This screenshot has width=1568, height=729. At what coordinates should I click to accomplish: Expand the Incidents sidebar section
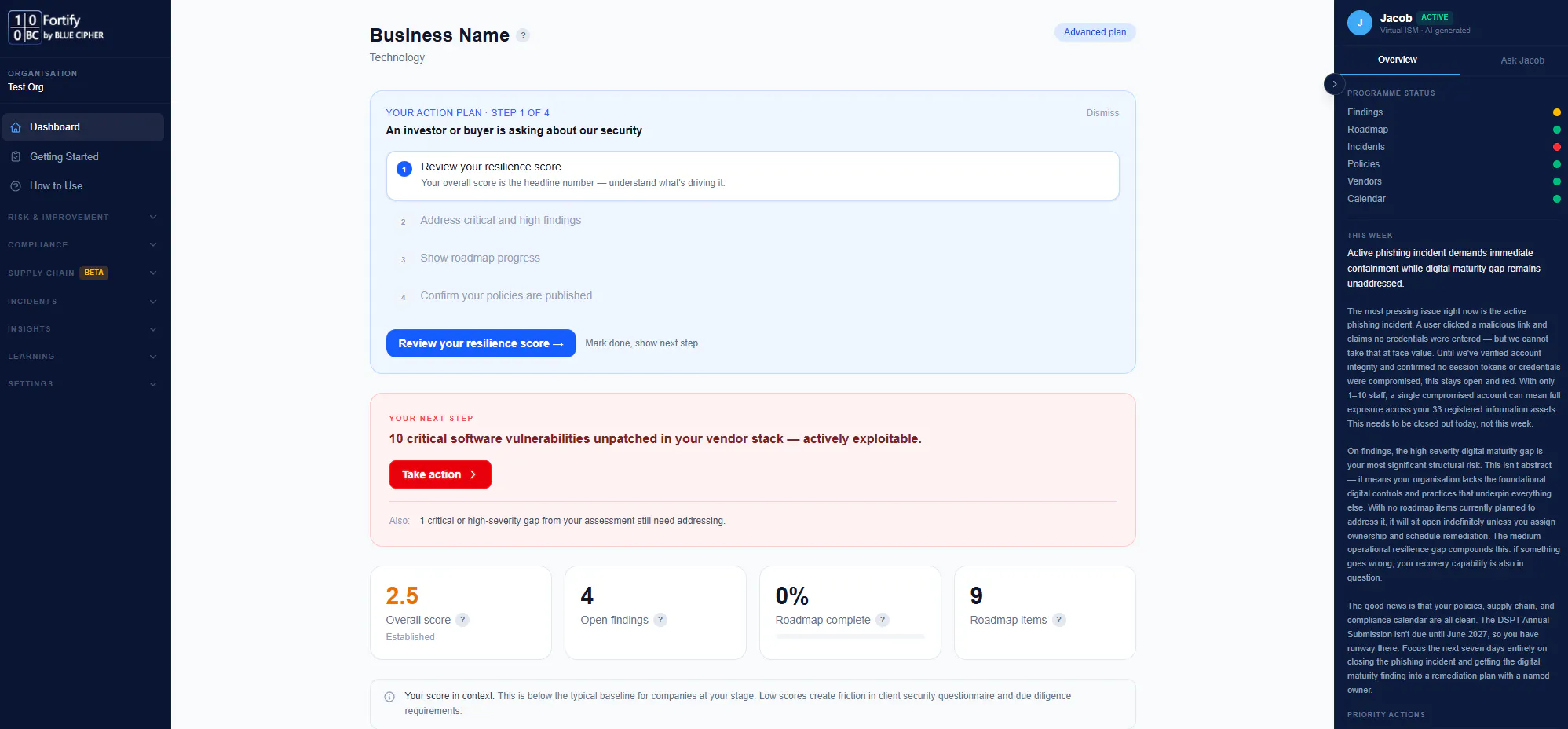[x=82, y=302]
